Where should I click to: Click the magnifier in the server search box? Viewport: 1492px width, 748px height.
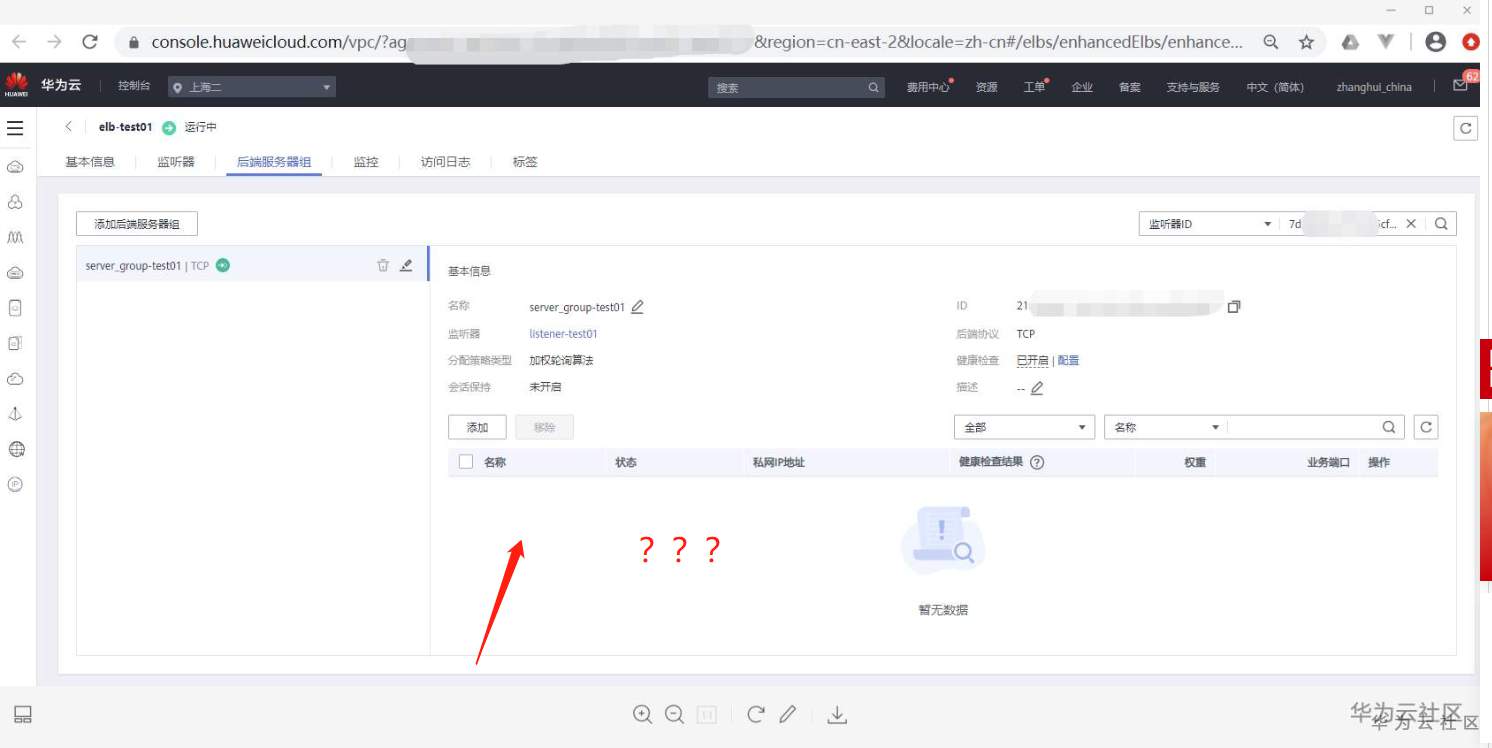coord(1389,427)
